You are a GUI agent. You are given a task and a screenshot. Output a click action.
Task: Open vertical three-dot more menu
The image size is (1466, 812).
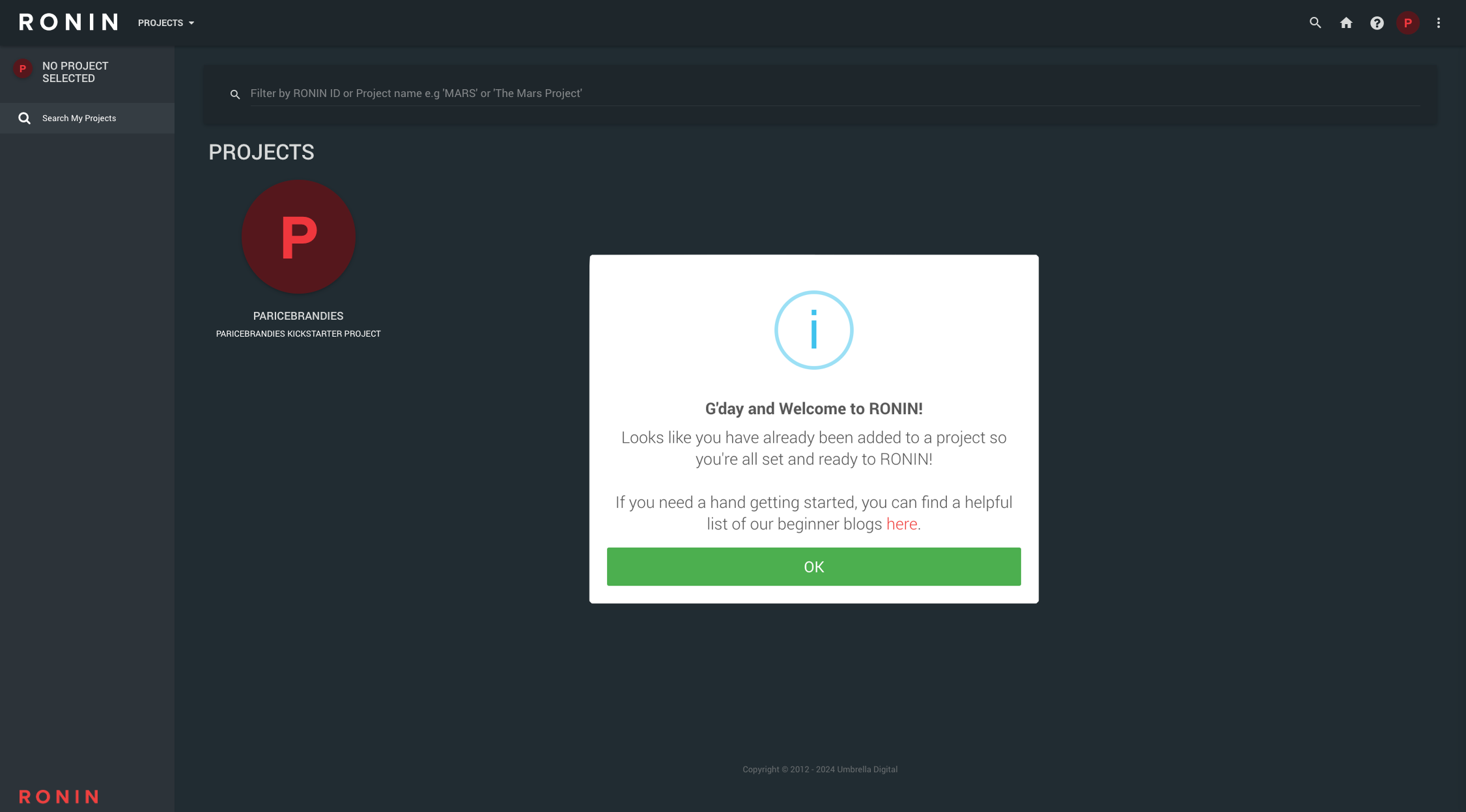pos(1439,23)
